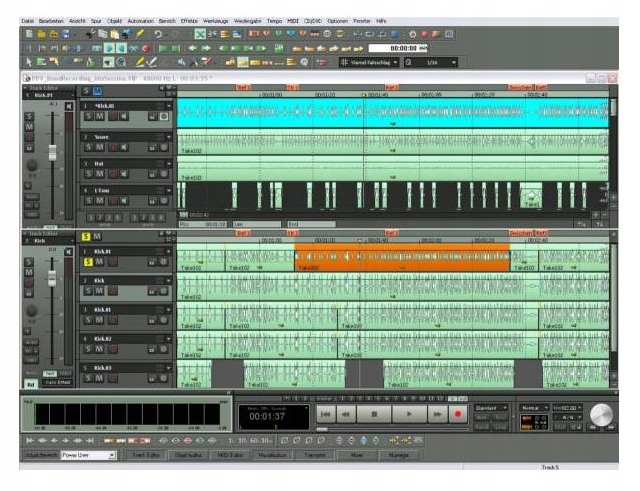This screenshot has height=491, width=640.
Task: Click the highlighted orange curve icon in the tool row
Action: coord(243,62)
